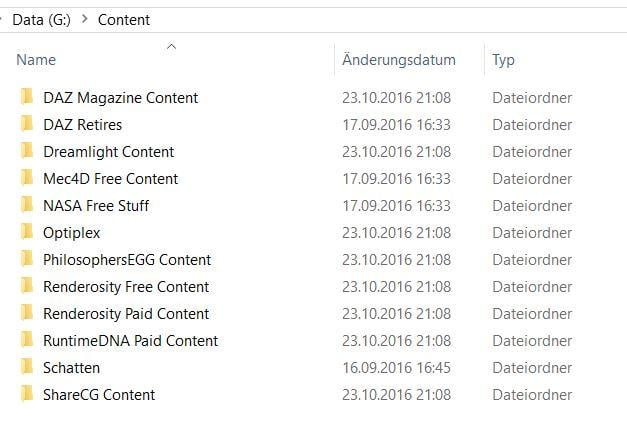Select RuntimeDNA Paid Content folder name

point(130,341)
